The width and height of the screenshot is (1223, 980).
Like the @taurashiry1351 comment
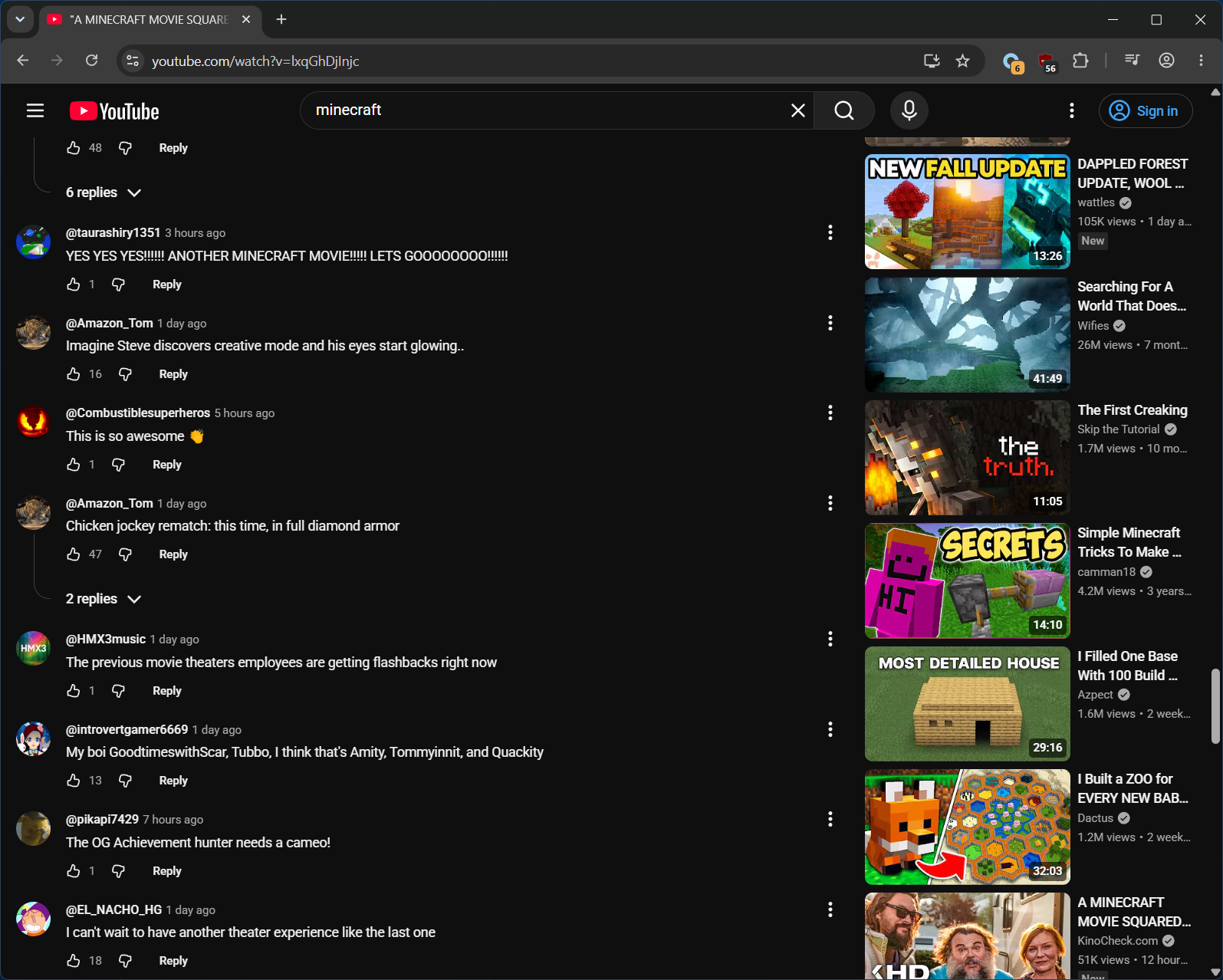74,284
